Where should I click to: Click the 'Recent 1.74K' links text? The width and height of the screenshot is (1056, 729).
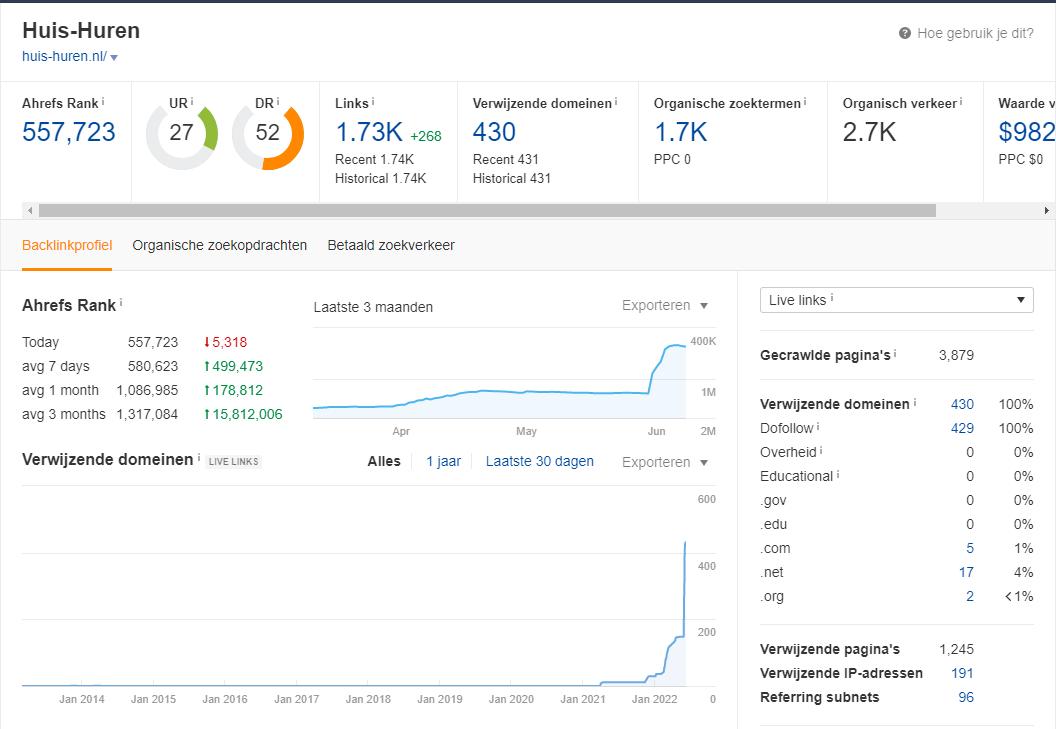pos(374,160)
